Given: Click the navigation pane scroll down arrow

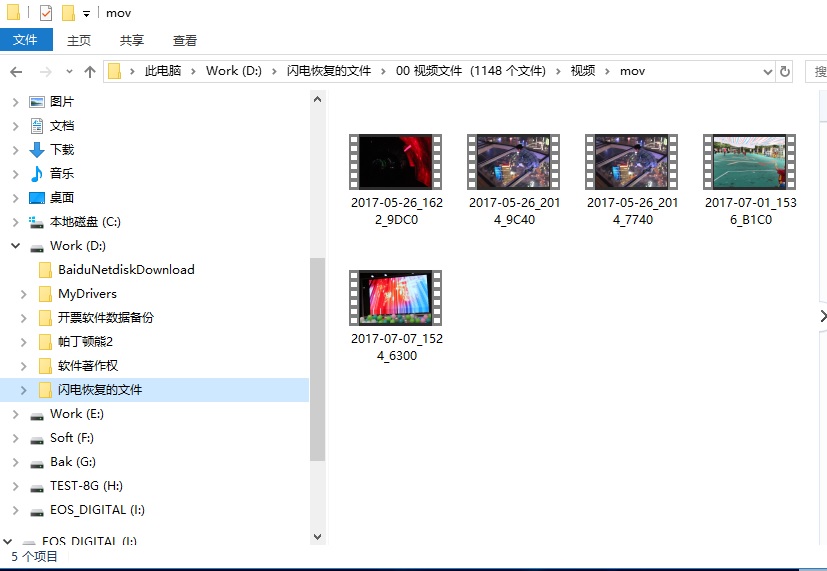Looking at the screenshot, I should [x=318, y=537].
